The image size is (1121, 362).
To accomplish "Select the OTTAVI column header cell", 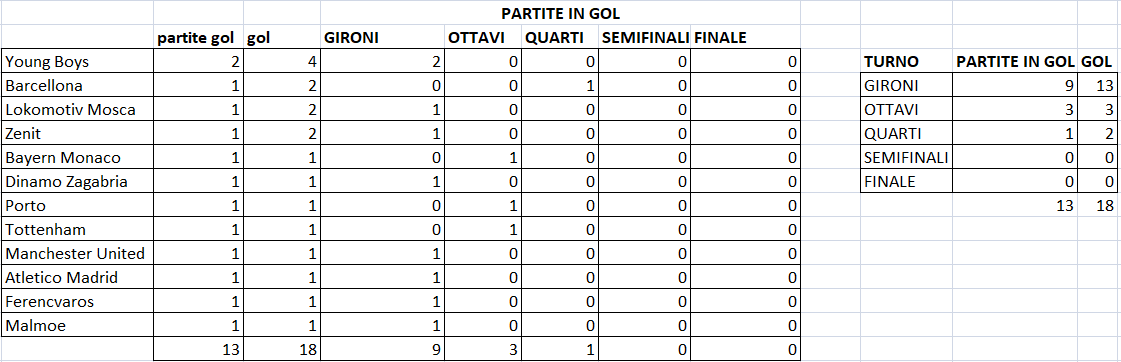I will [483, 38].
